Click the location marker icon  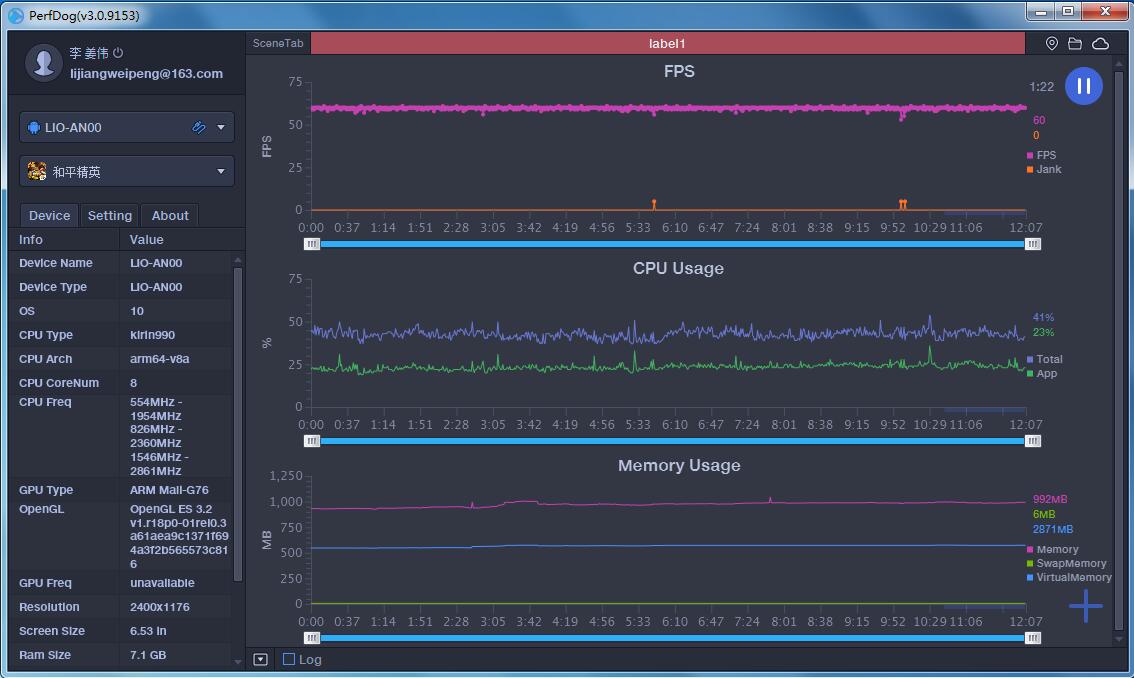tap(1051, 44)
